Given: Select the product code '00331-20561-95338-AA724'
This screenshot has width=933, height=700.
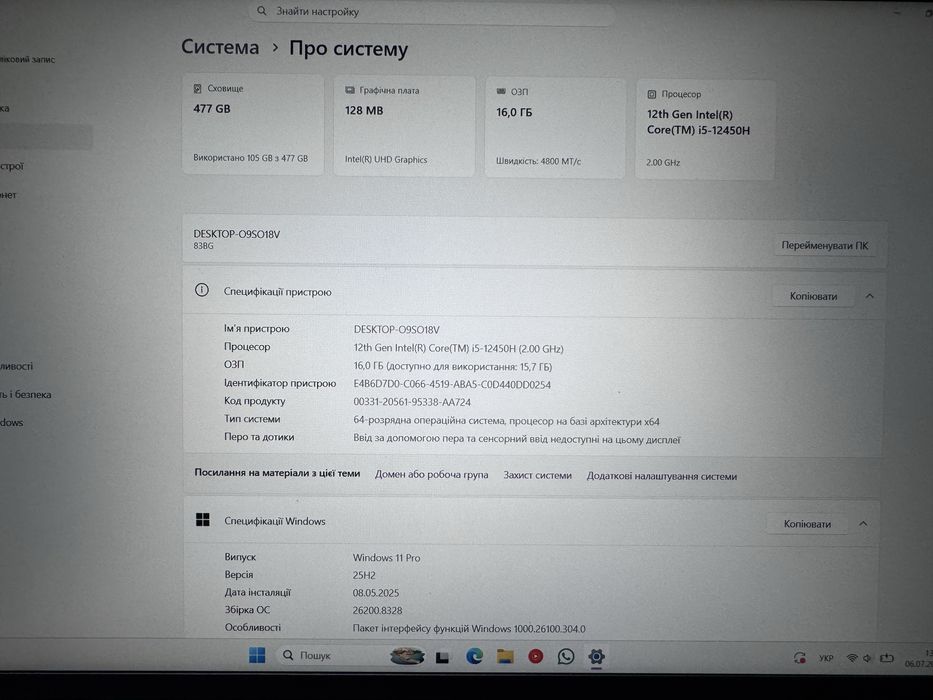Looking at the screenshot, I should pos(412,402).
